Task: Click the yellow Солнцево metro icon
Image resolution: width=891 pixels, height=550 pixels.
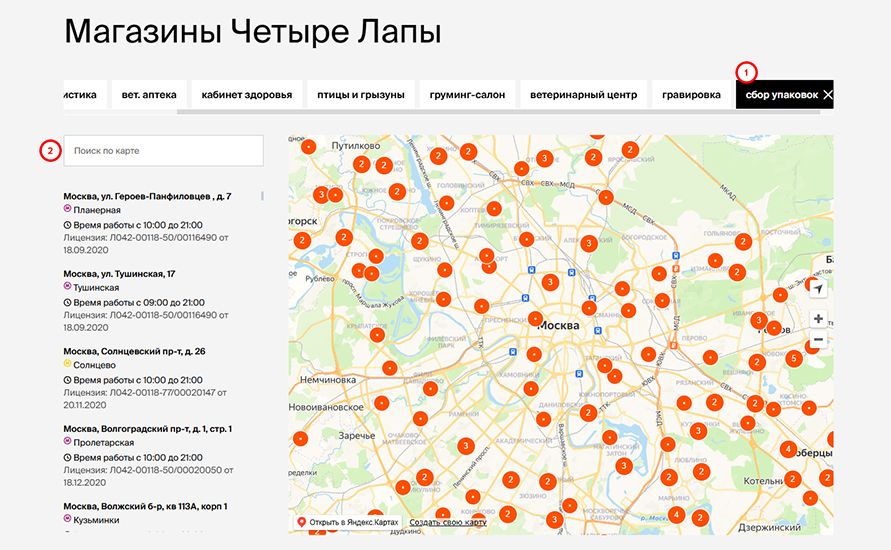Action: click(68, 365)
